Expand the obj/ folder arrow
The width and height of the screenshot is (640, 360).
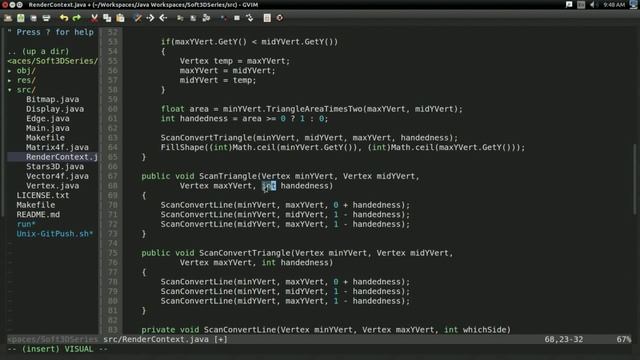pos(10,71)
